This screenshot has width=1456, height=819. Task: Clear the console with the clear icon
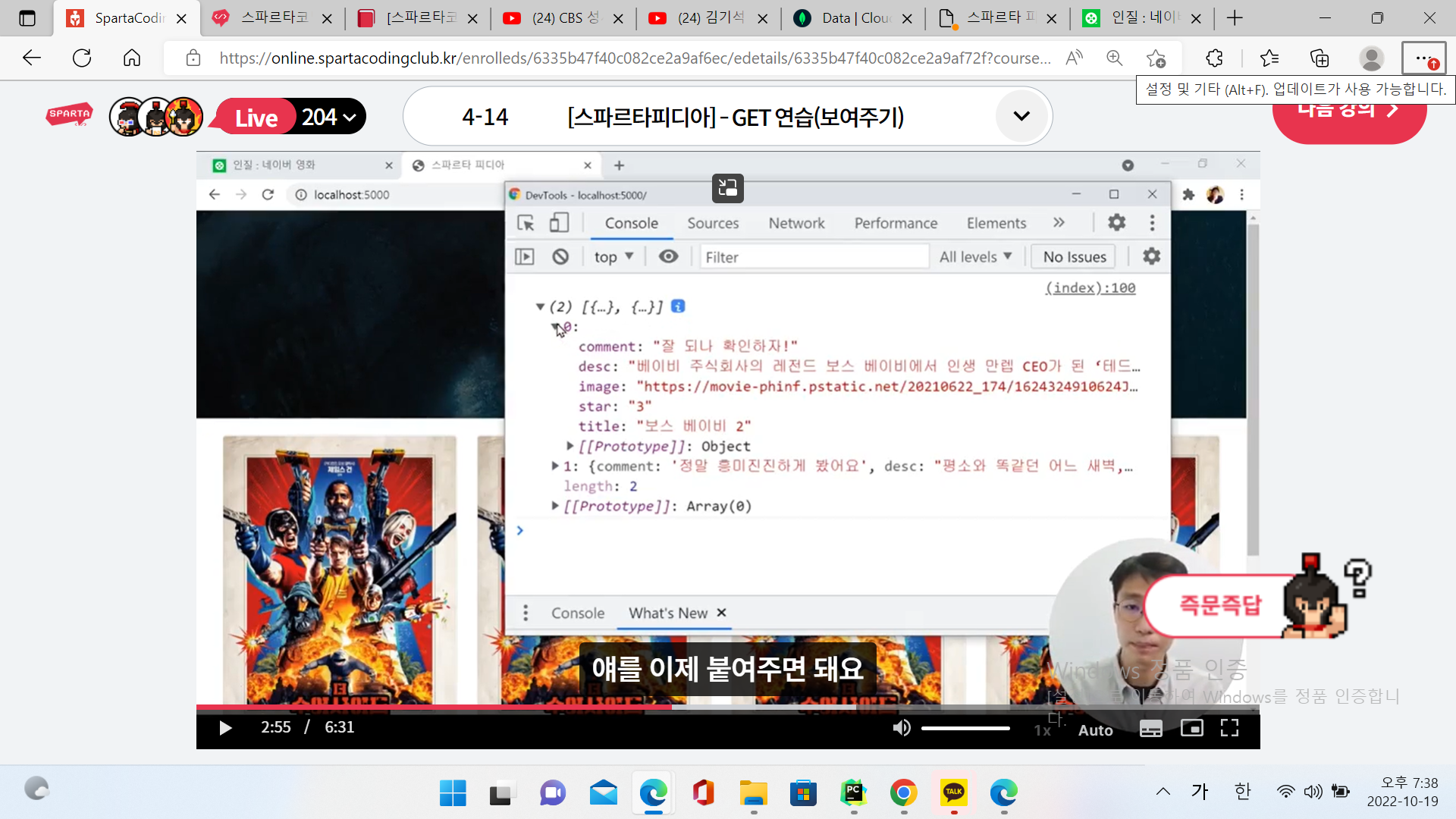[x=560, y=256]
